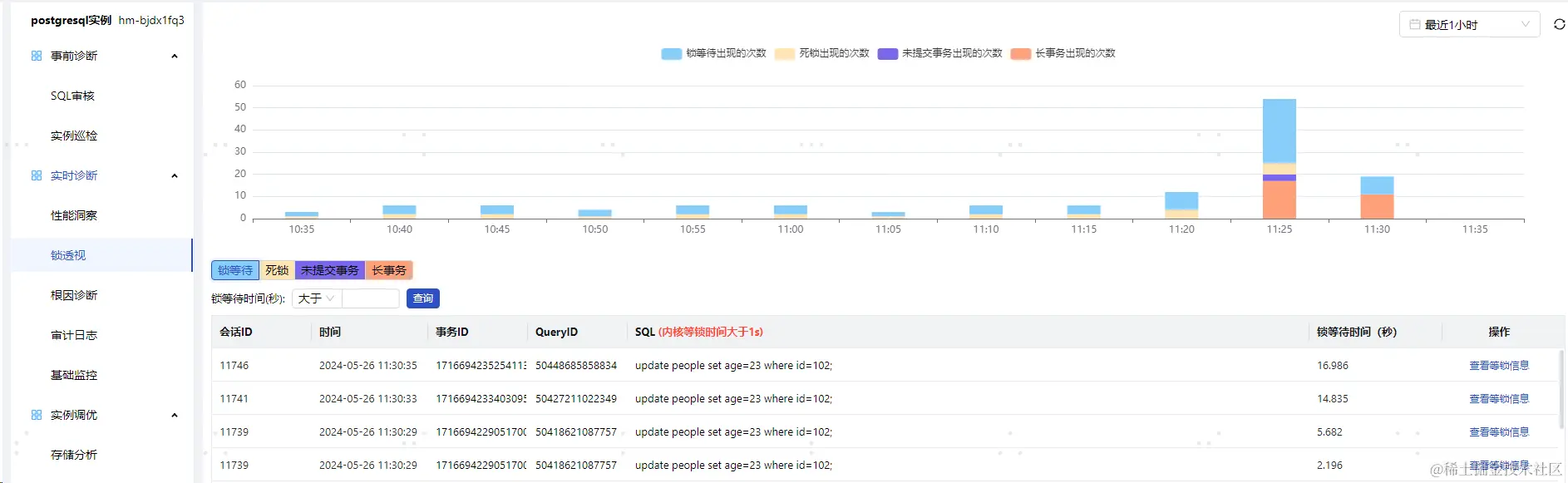Click the 11:30 bar in the chart
This screenshot has height=483, width=1568.
1377,198
